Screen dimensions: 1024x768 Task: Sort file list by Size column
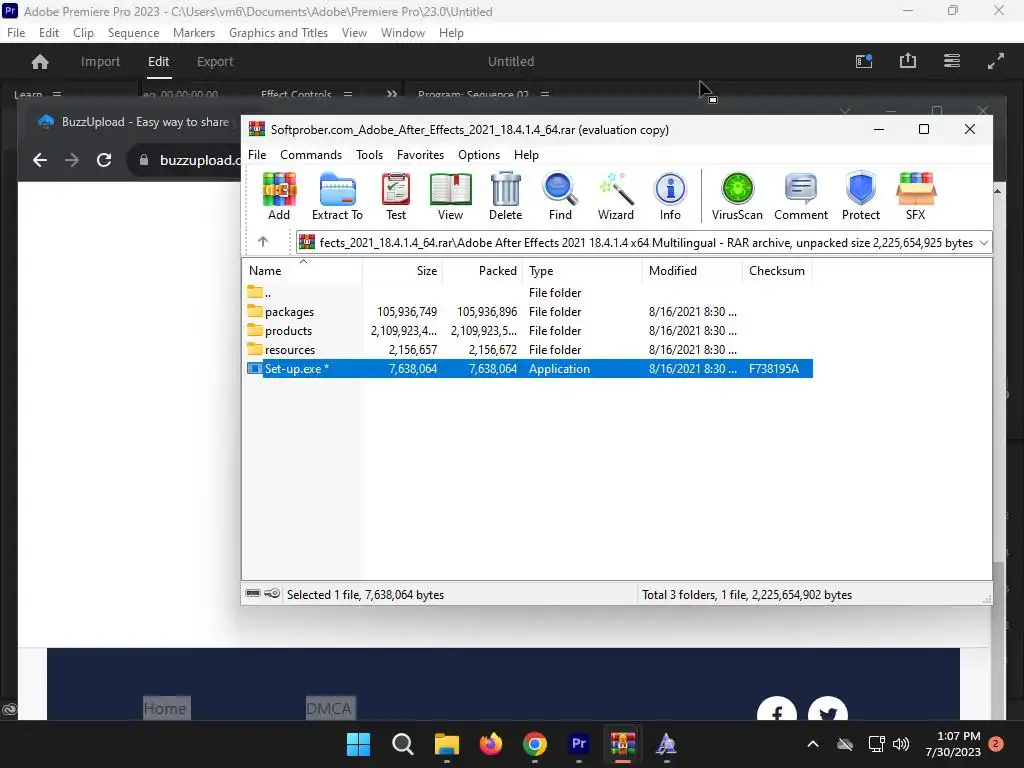[x=402, y=270]
